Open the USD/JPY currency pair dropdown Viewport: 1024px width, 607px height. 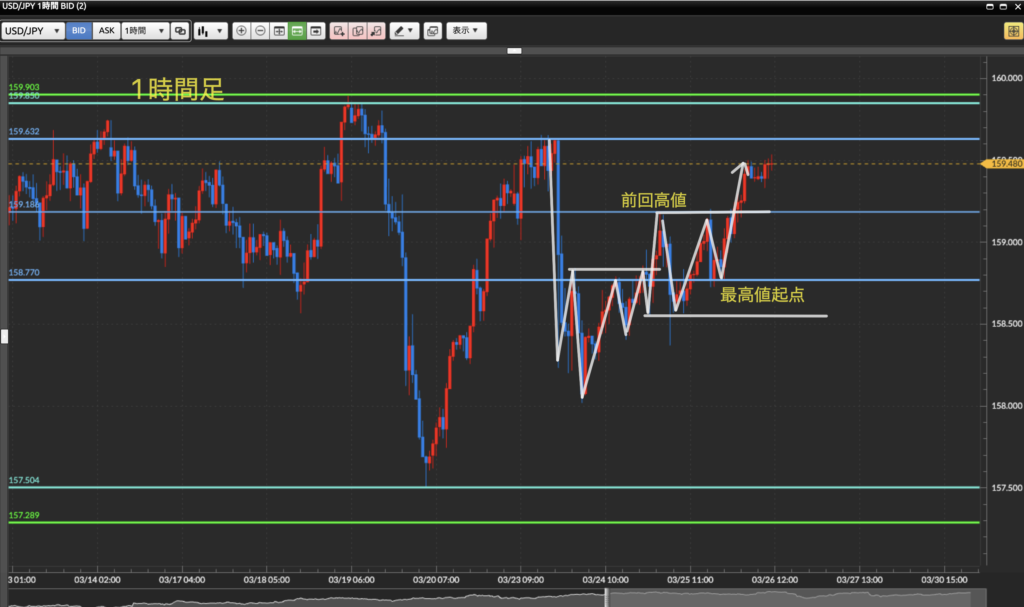coord(33,31)
